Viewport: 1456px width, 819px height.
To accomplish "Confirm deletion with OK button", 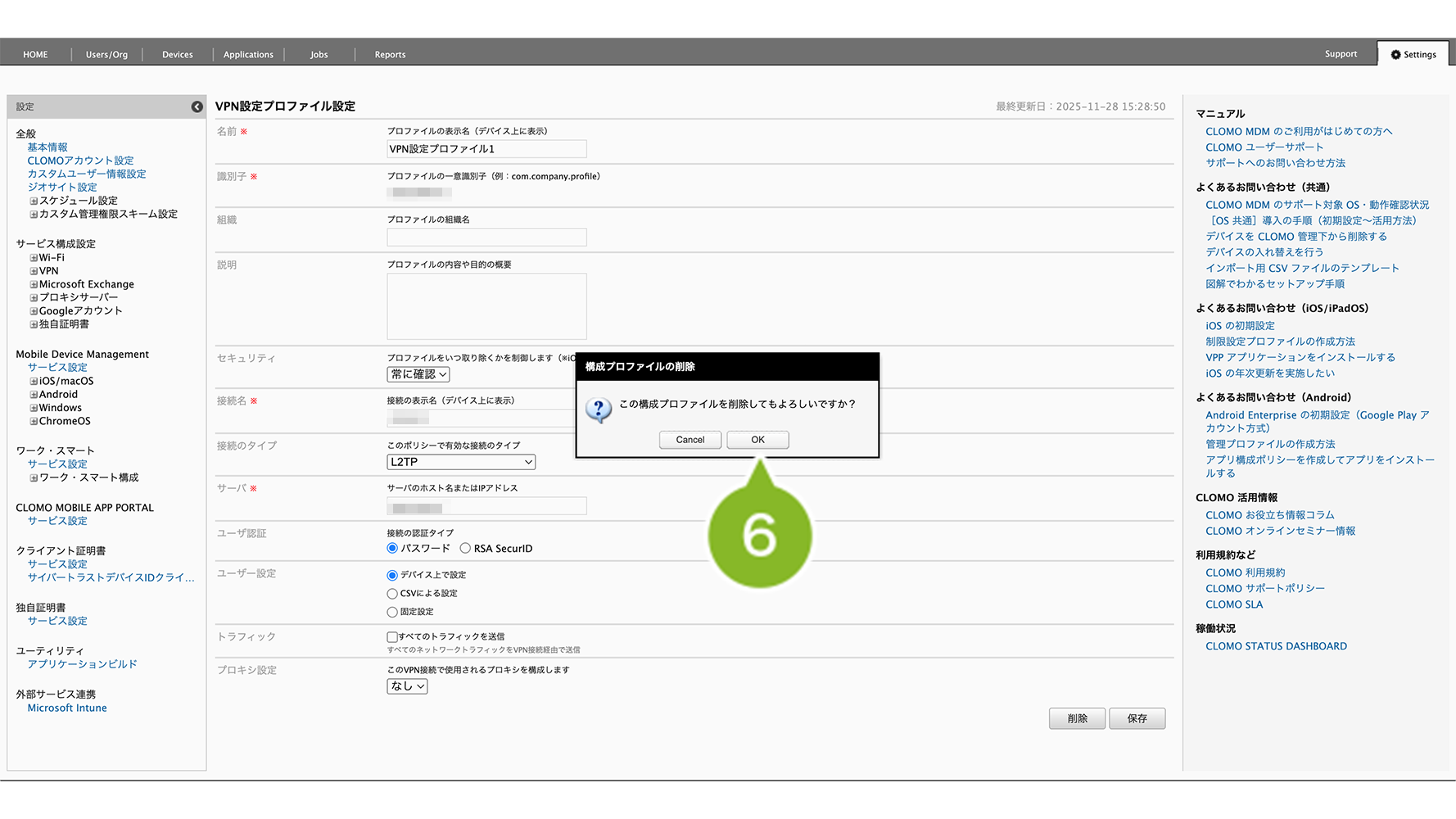I will [757, 440].
